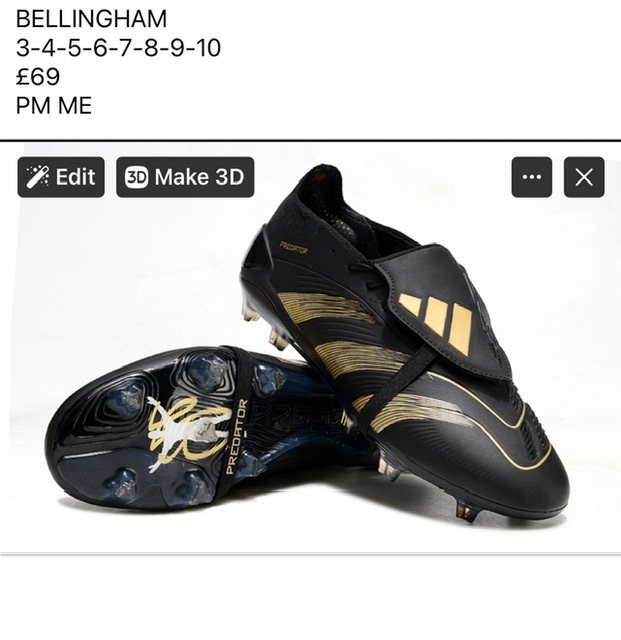Click the PM ME text line

tap(54, 106)
